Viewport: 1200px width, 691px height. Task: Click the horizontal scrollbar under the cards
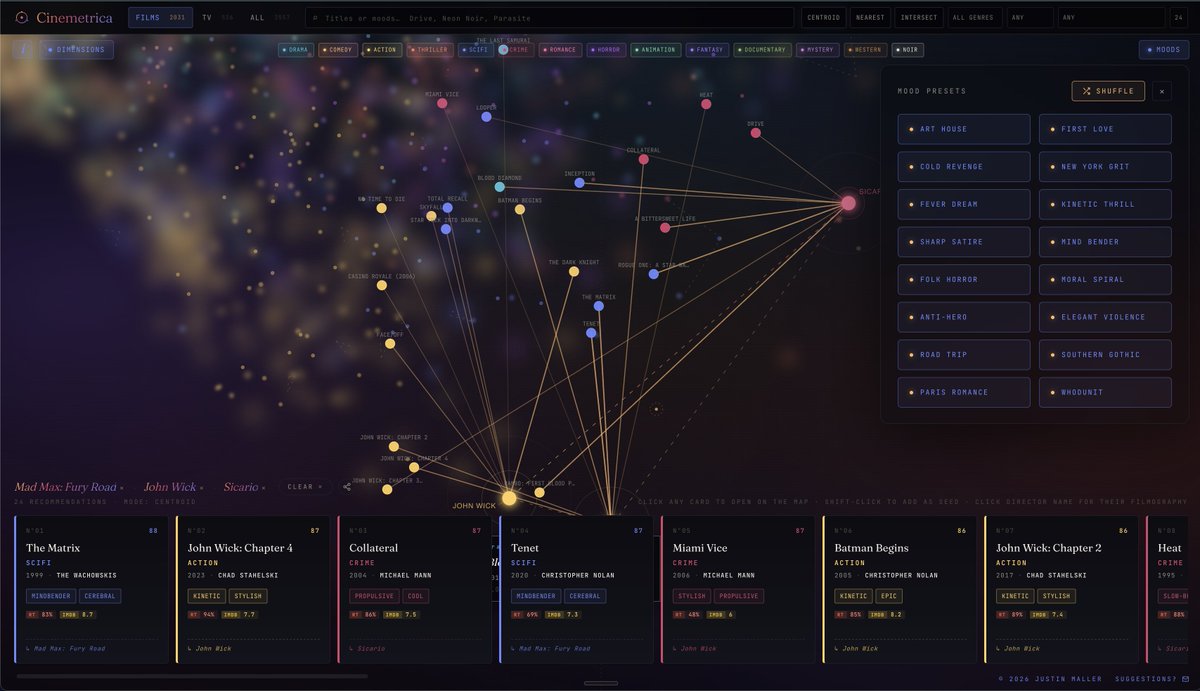coord(191,676)
